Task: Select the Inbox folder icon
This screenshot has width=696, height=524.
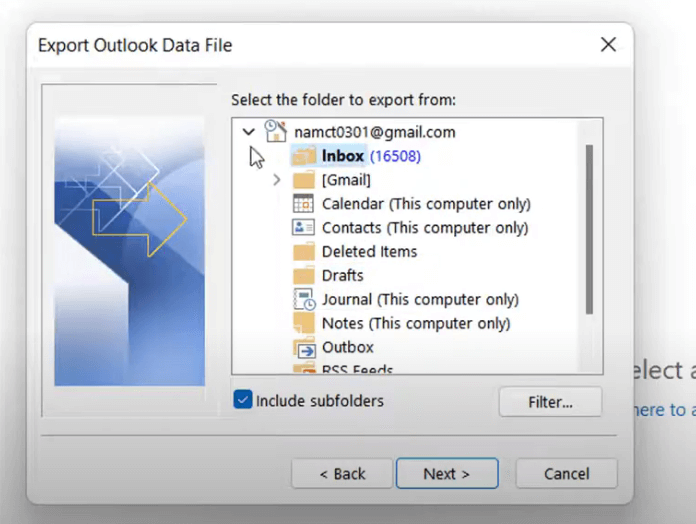Action: coord(304,156)
